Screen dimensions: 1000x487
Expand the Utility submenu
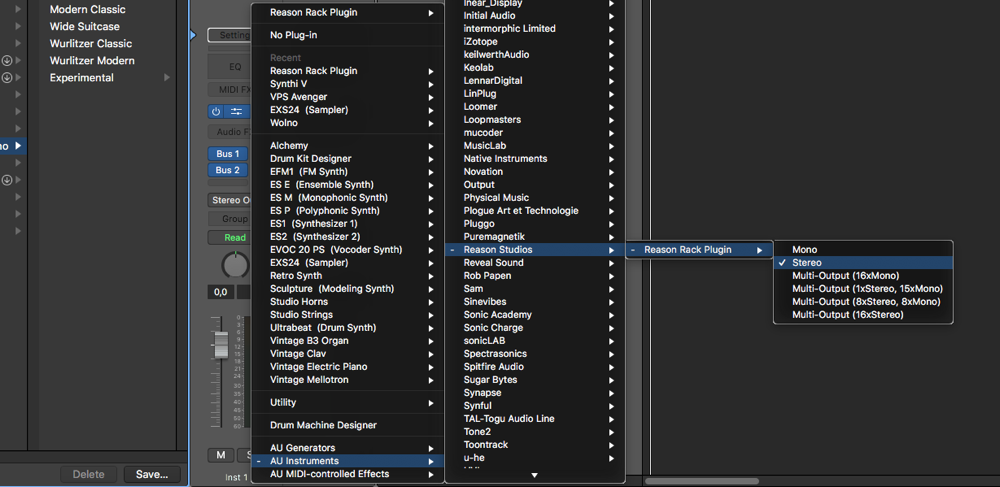[x=348, y=403]
